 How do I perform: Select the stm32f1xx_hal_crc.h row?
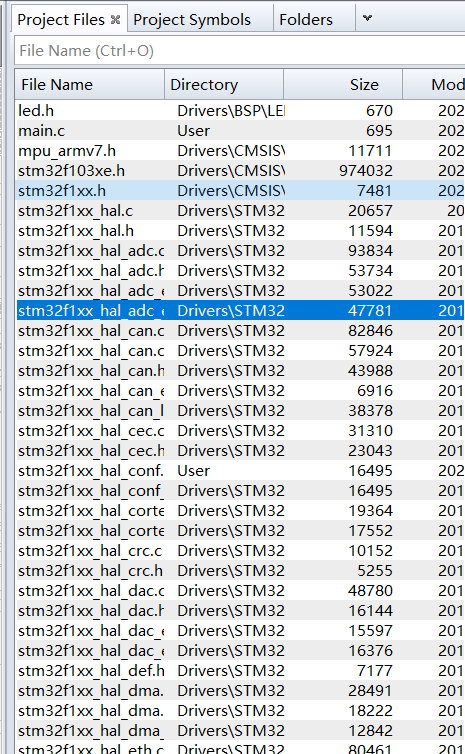pyautogui.click(x=240, y=571)
